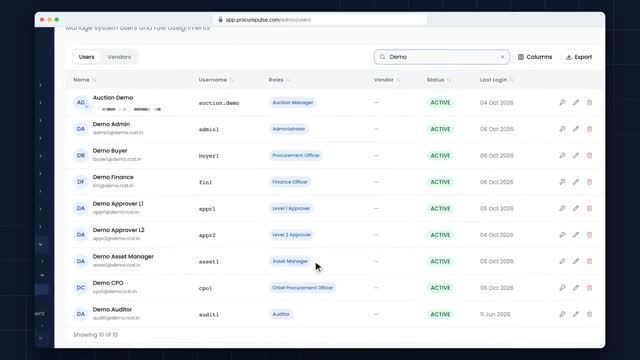Image resolution: width=640 pixels, height=360 pixels.
Task: Select the Finance Officer role badge
Action: (290, 182)
